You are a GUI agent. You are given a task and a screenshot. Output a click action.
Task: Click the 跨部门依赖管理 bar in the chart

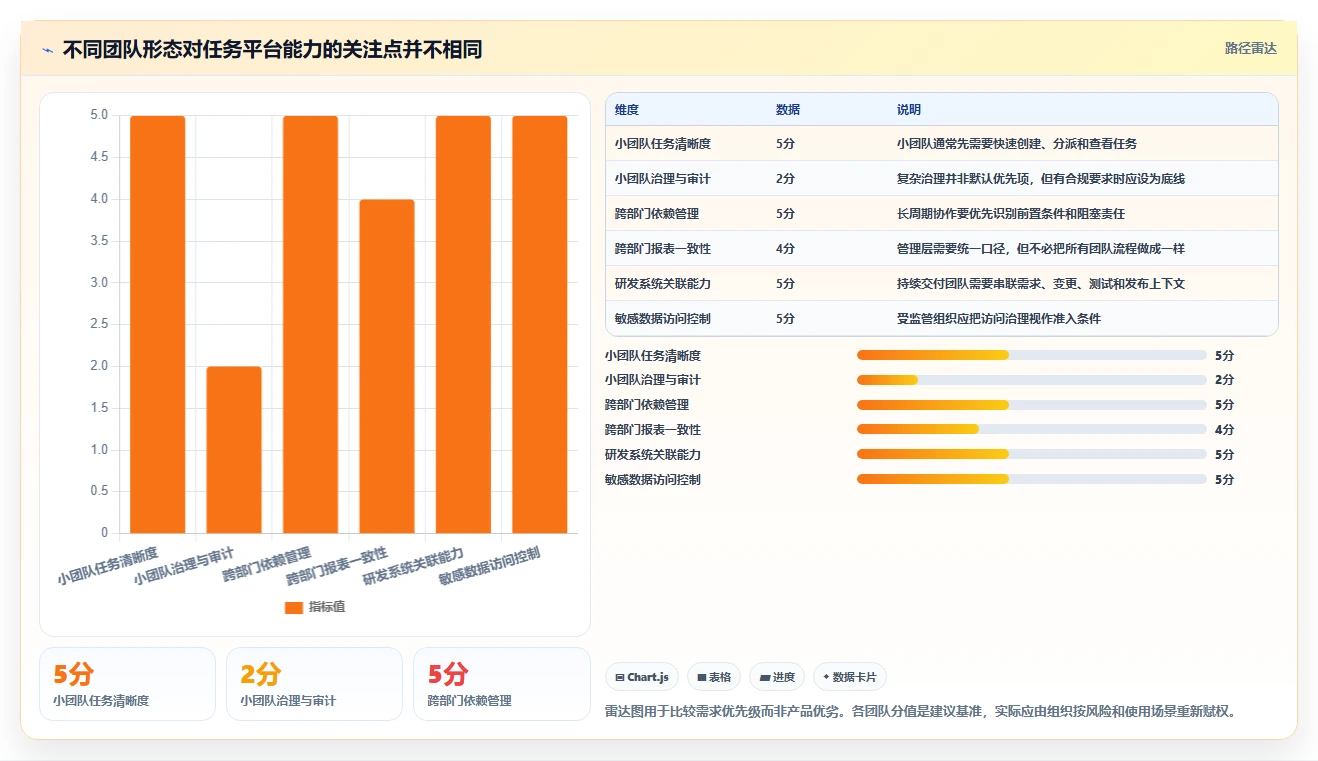coord(311,324)
